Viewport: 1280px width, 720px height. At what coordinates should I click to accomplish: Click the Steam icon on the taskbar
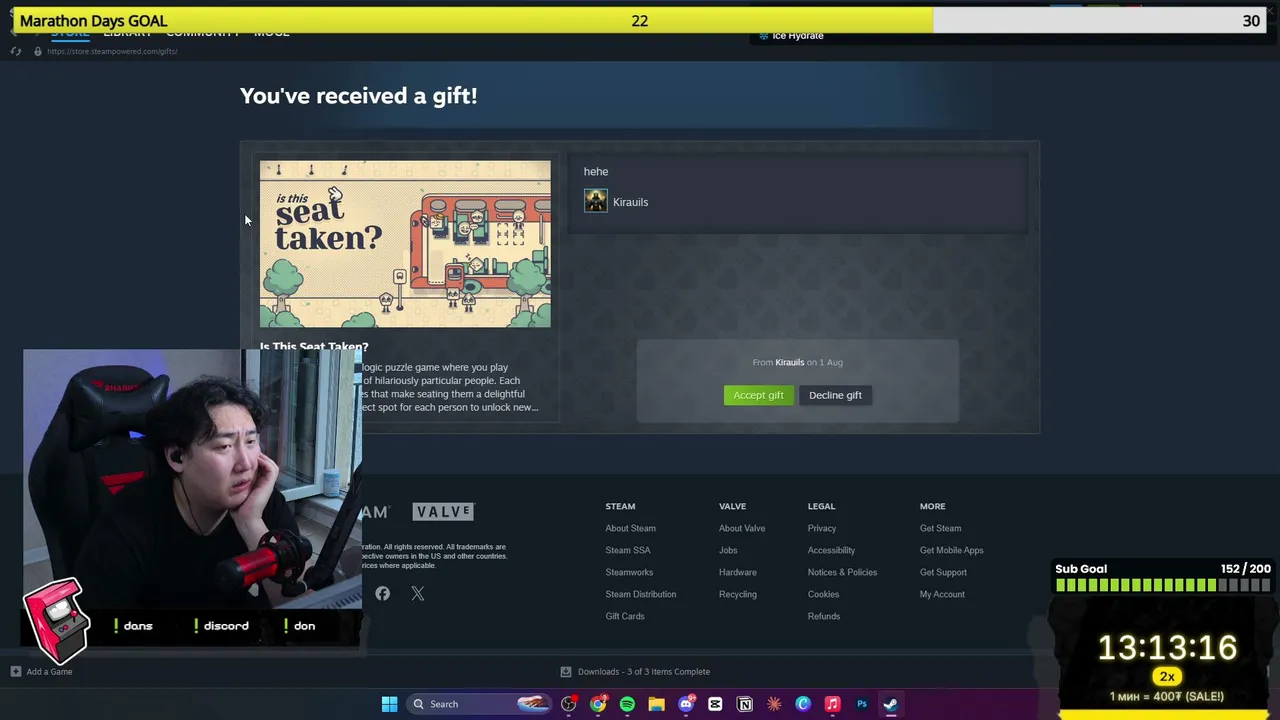(890, 704)
